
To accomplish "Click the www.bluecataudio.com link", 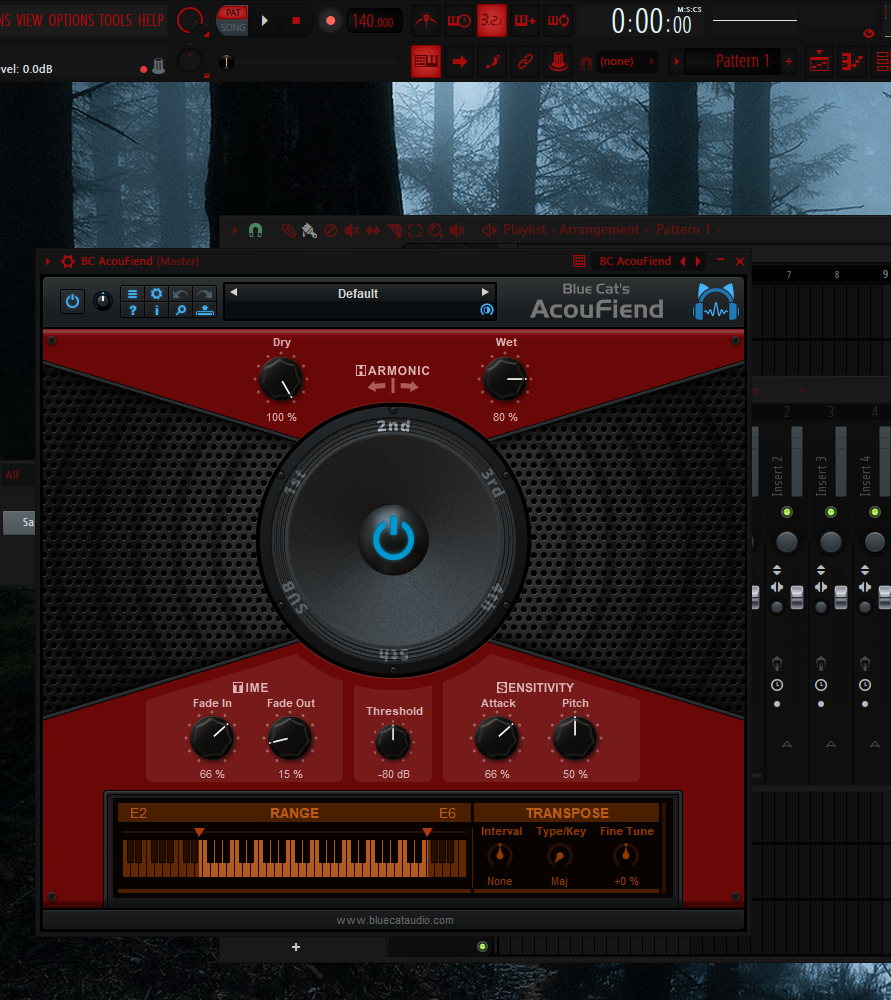I will (395, 920).
